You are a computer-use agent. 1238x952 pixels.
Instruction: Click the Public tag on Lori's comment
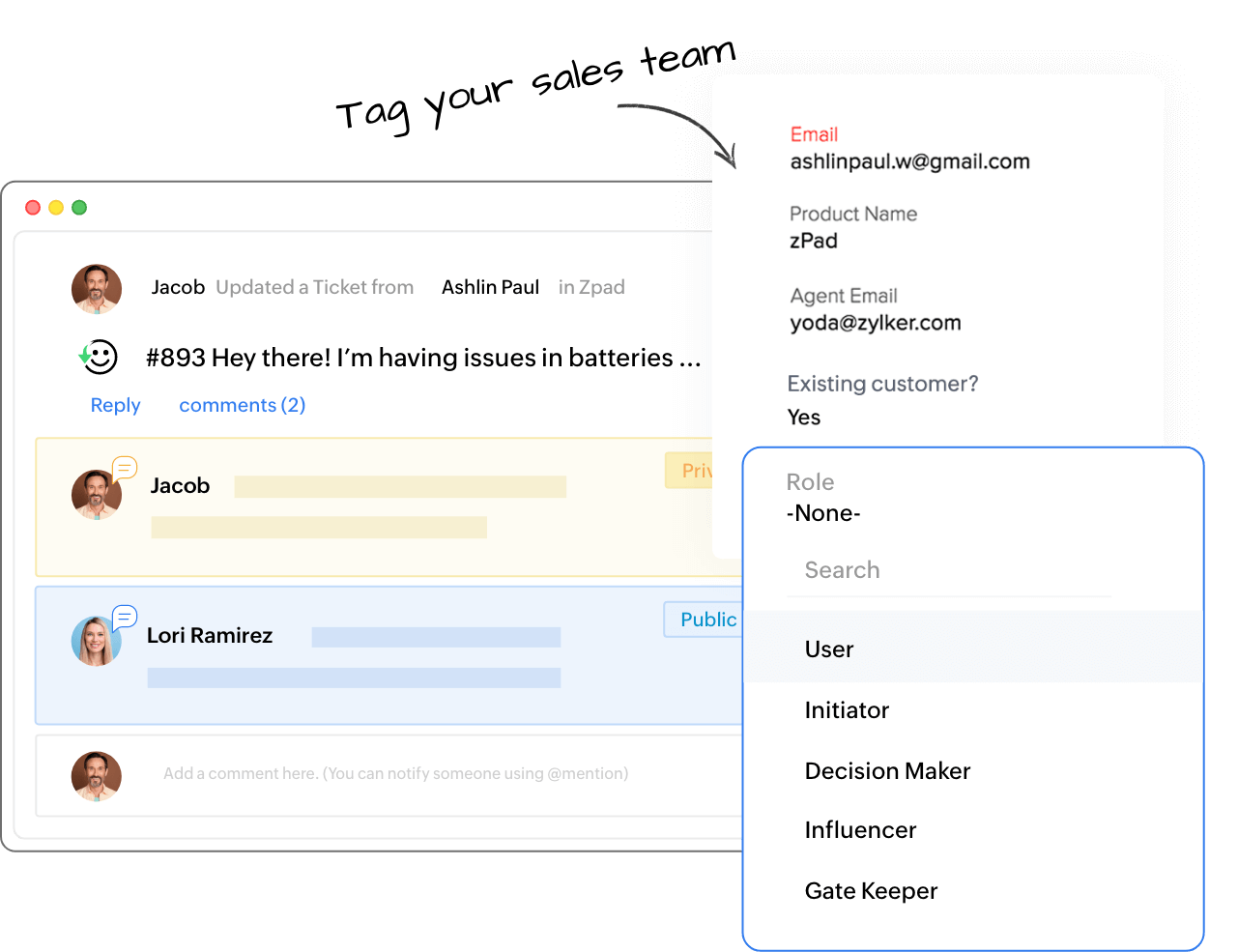705,620
